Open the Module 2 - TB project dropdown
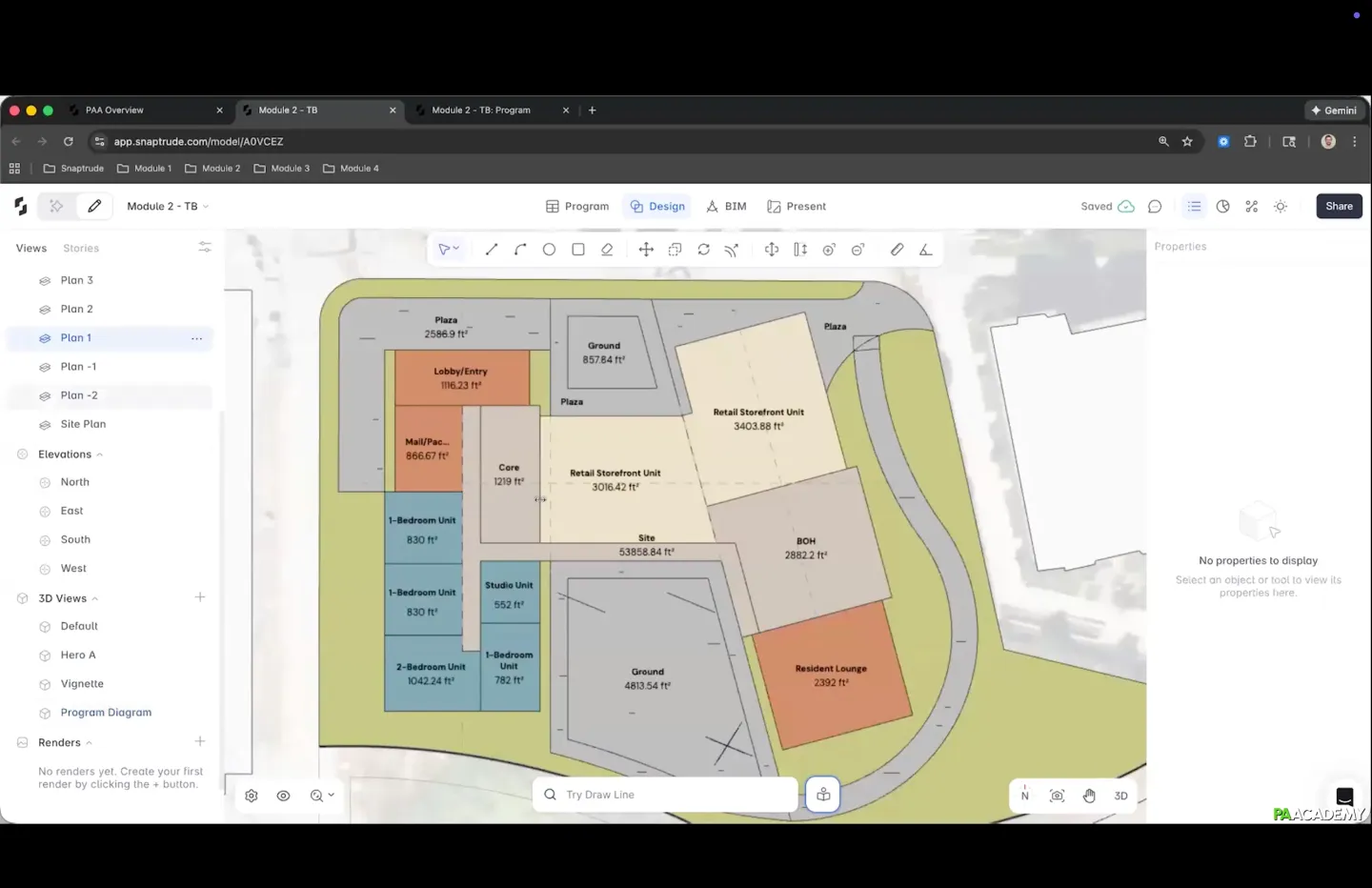 point(168,207)
